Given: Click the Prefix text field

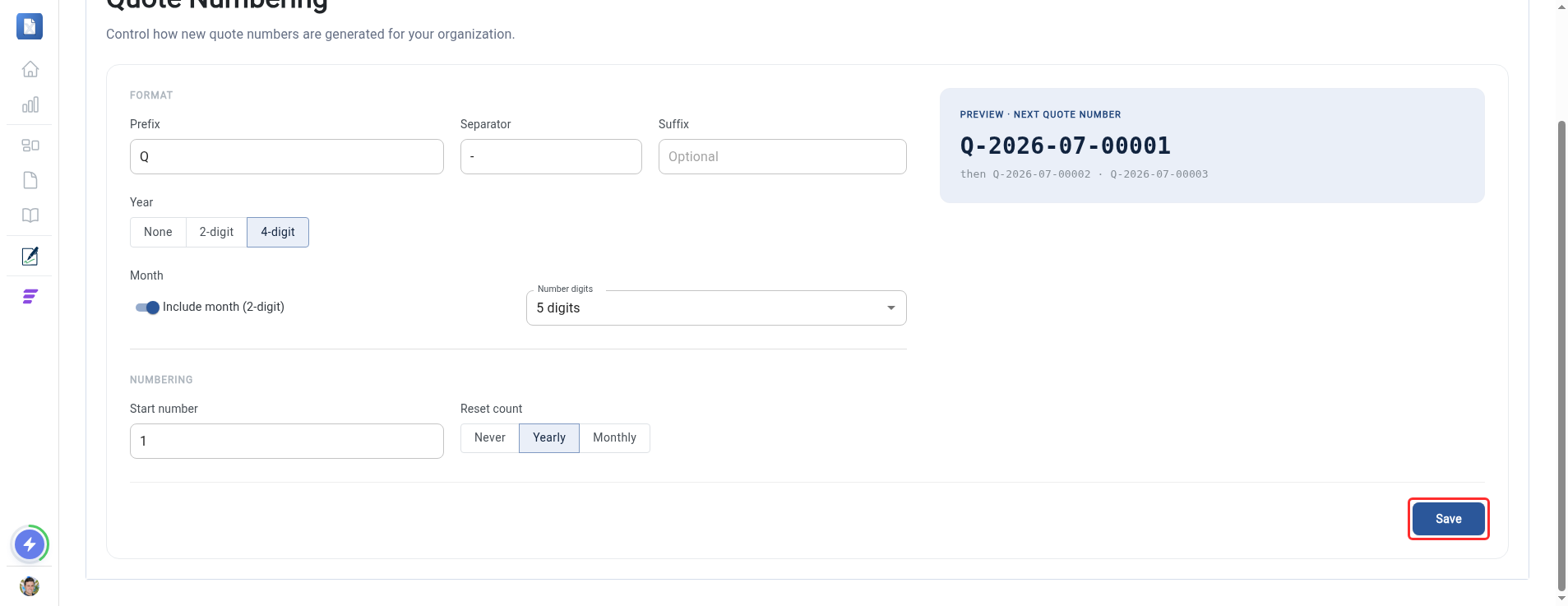Looking at the screenshot, I should coord(286,156).
